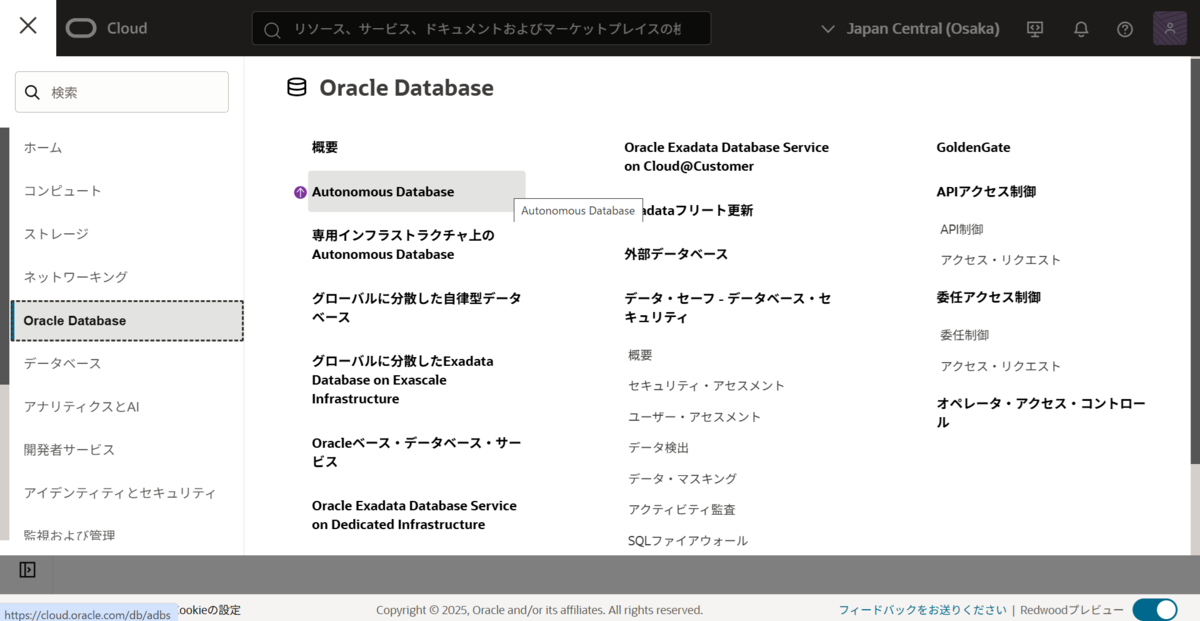Open グローバルに分散した自律型データベース
Image resolution: width=1200 pixels, height=621 pixels.
coord(416,307)
